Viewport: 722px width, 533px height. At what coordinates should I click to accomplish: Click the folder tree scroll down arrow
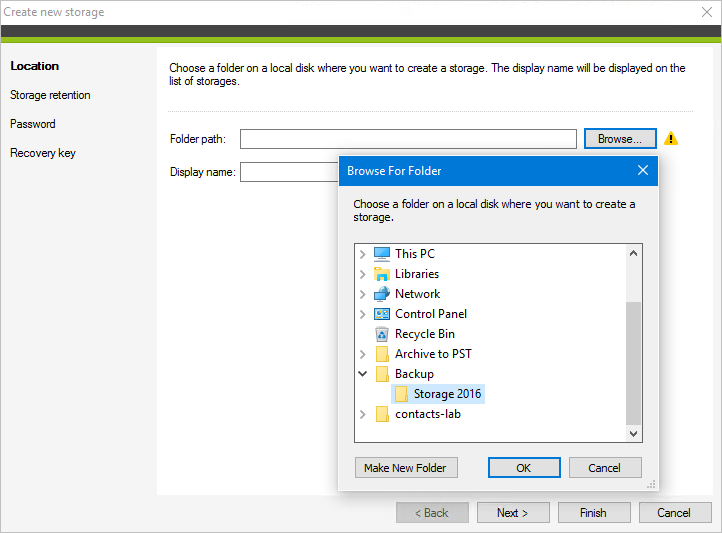coord(634,434)
